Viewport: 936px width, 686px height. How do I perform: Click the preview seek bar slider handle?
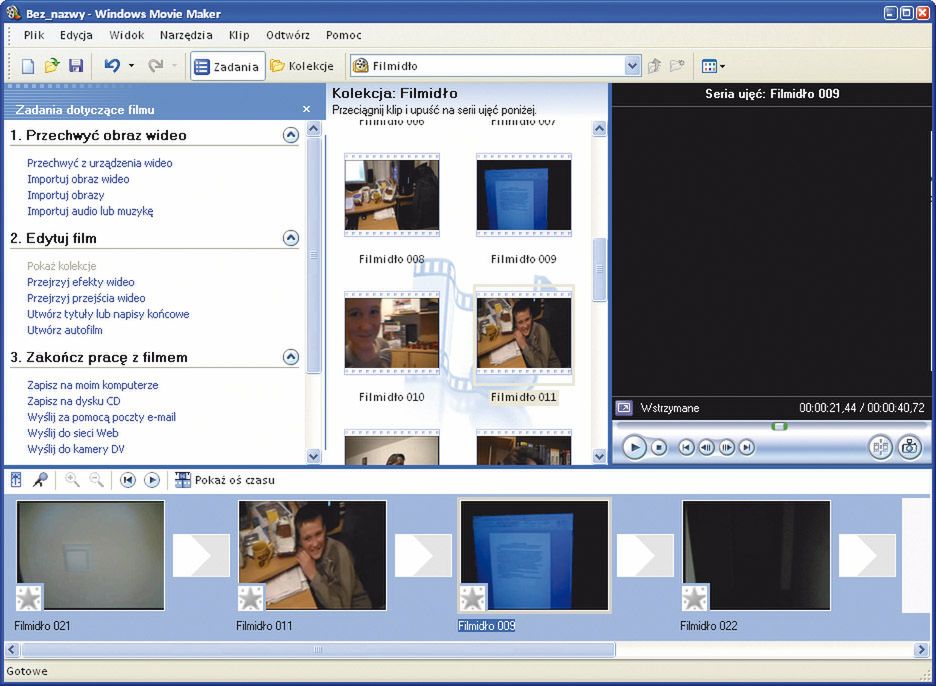tap(779, 426)
